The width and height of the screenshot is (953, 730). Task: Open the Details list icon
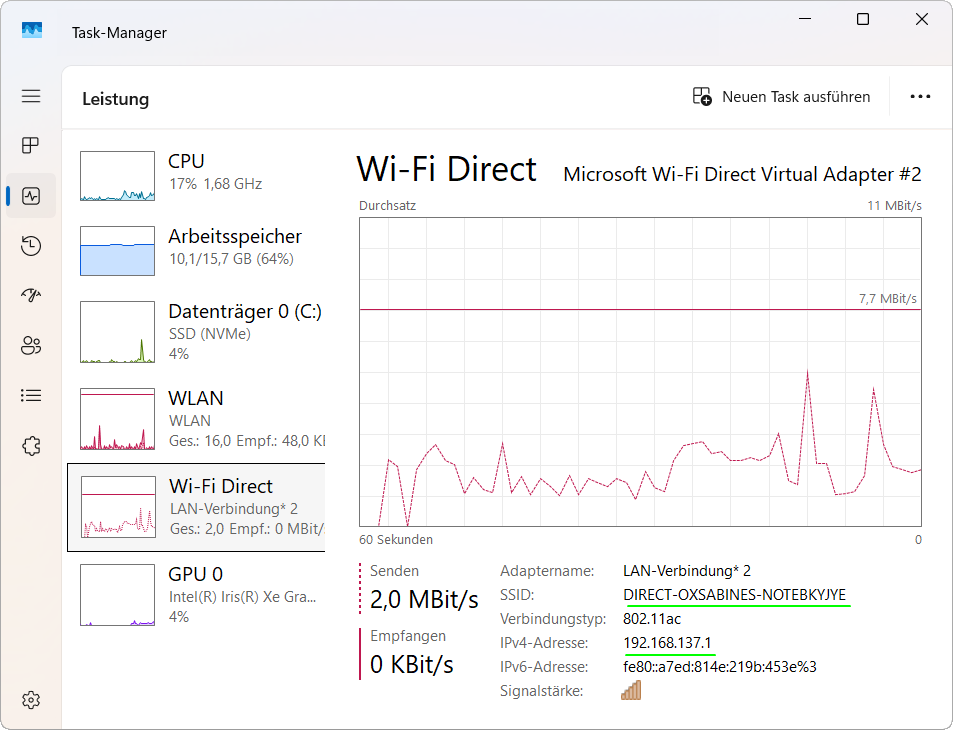(x=31, y=396)
